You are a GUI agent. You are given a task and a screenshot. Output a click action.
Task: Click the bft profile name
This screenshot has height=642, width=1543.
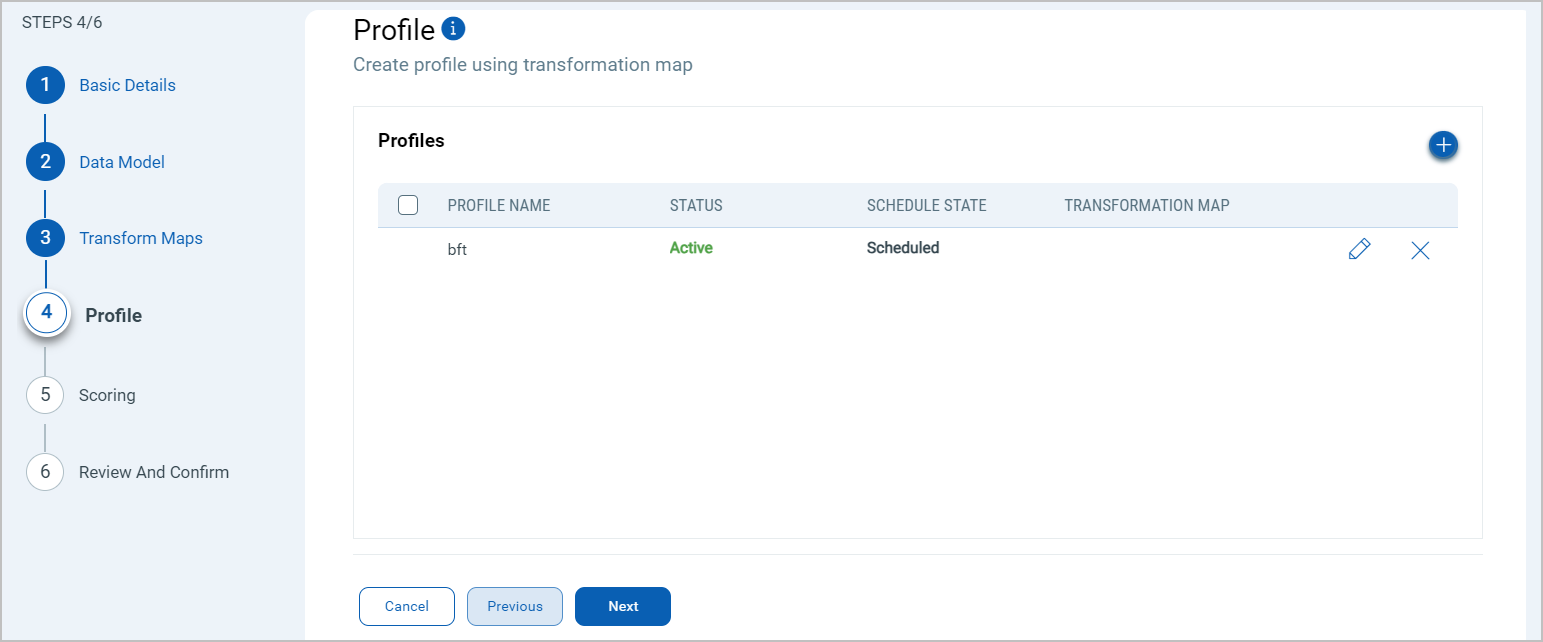tap(457, 250)
